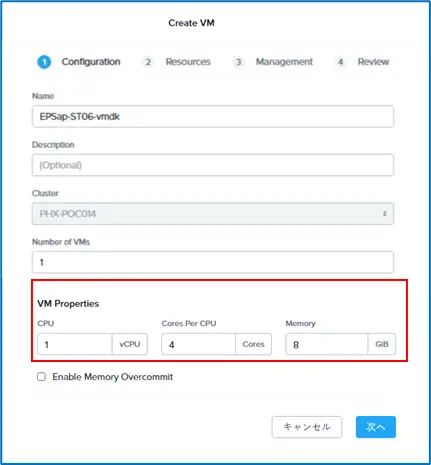This screenshot has width=431, height=465.
Task: Click into the optional Description field
Action: click(213, 165)
